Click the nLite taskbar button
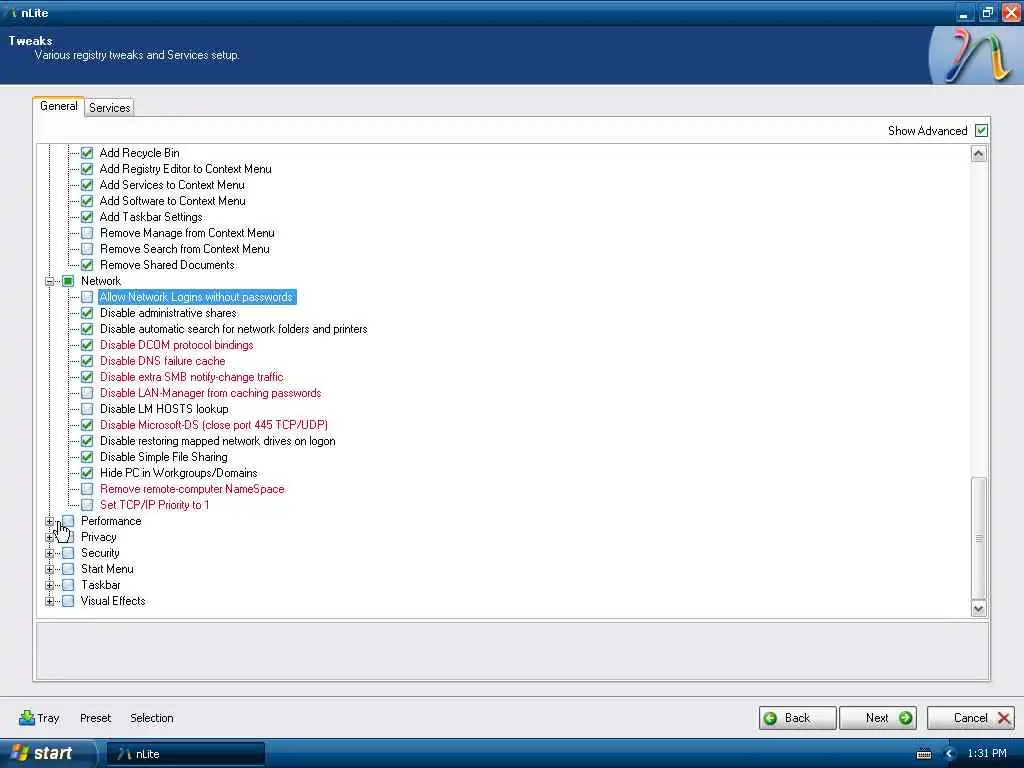 coord(185,754)
